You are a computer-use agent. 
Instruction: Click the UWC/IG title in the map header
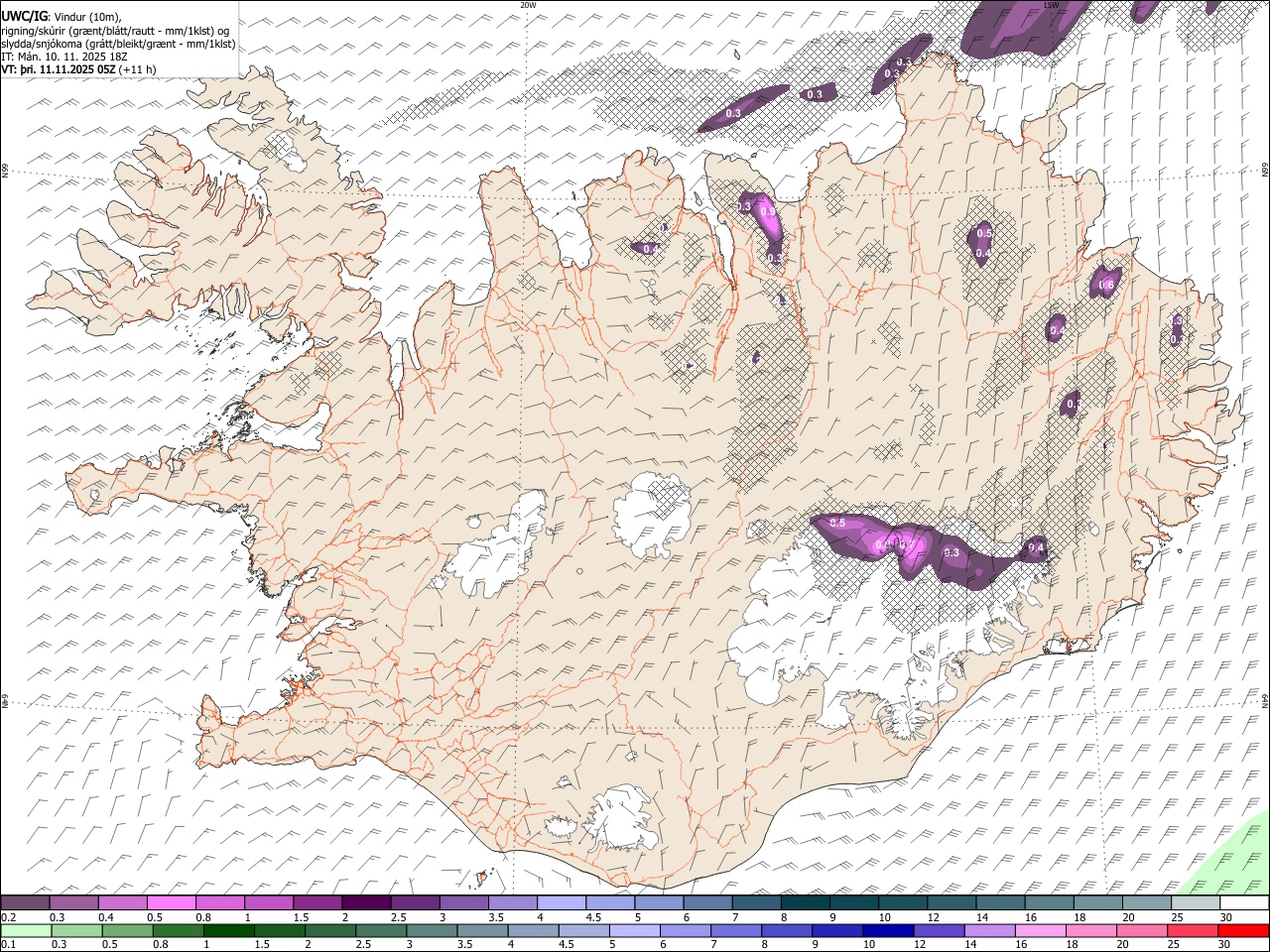click(25, 16)
